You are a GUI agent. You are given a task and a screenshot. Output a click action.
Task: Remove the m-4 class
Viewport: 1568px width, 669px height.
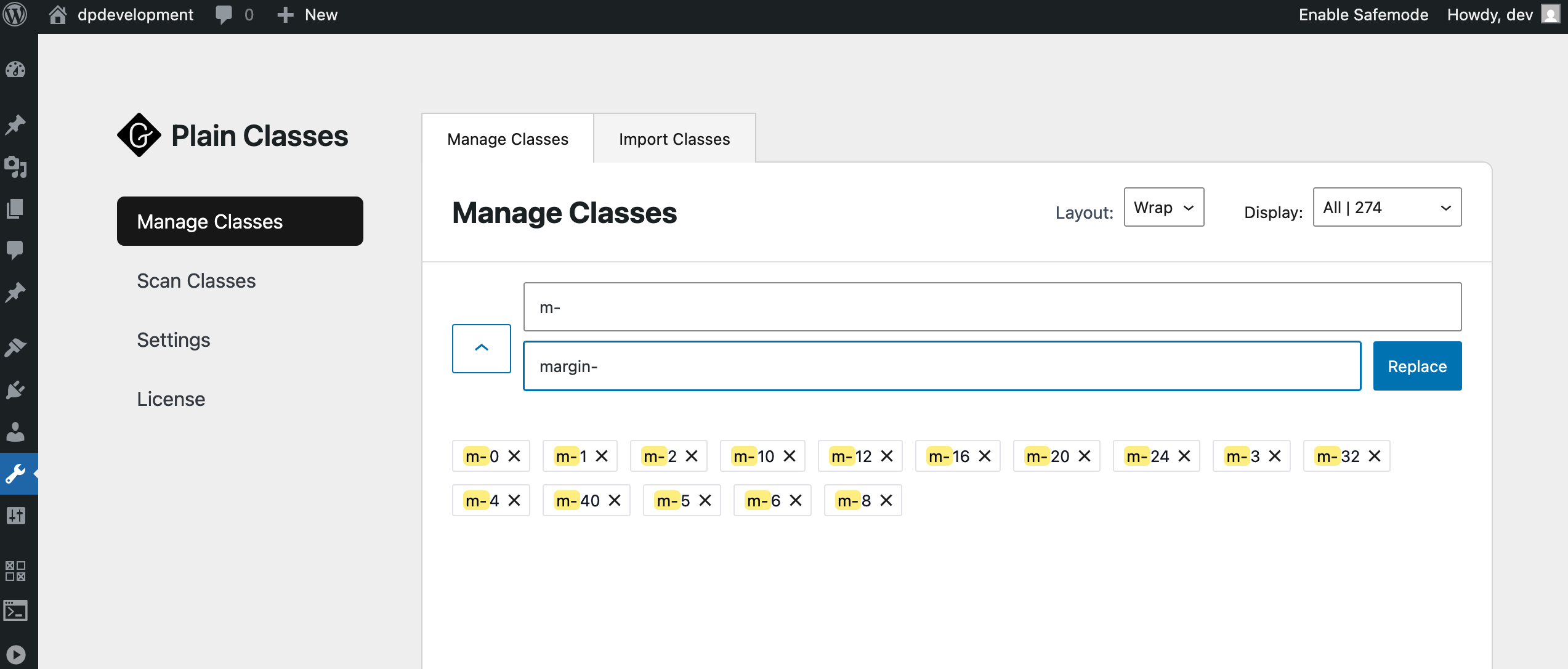click(x=514, y=500)
